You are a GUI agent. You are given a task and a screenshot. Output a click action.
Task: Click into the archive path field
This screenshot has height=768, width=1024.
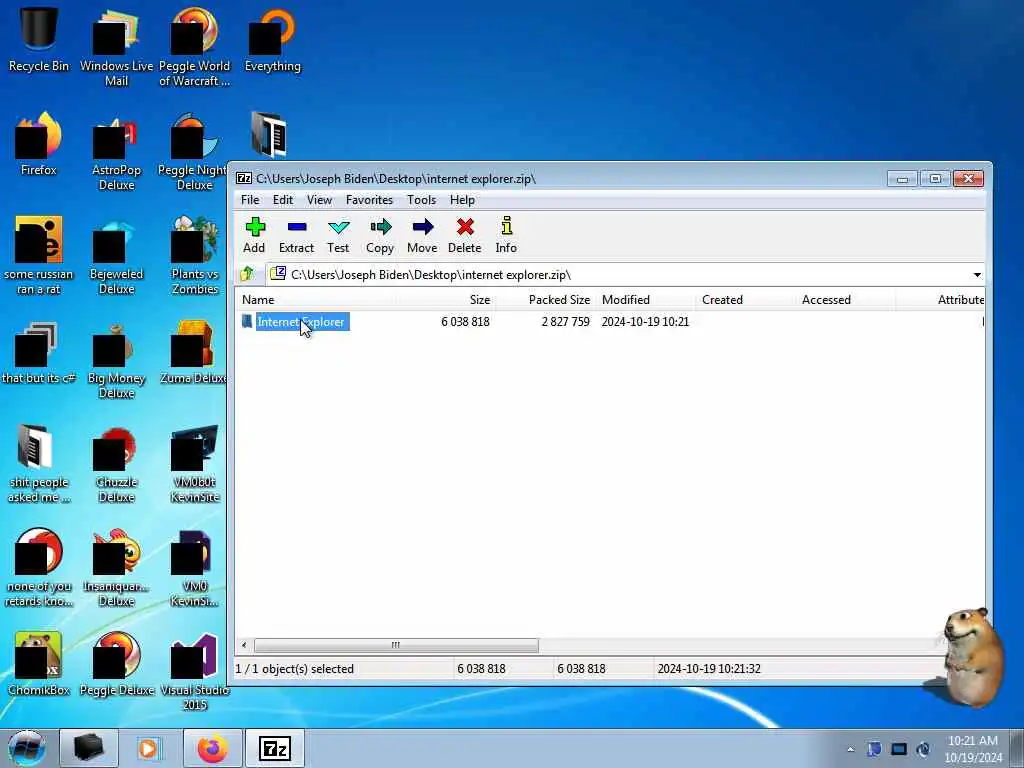620,275
